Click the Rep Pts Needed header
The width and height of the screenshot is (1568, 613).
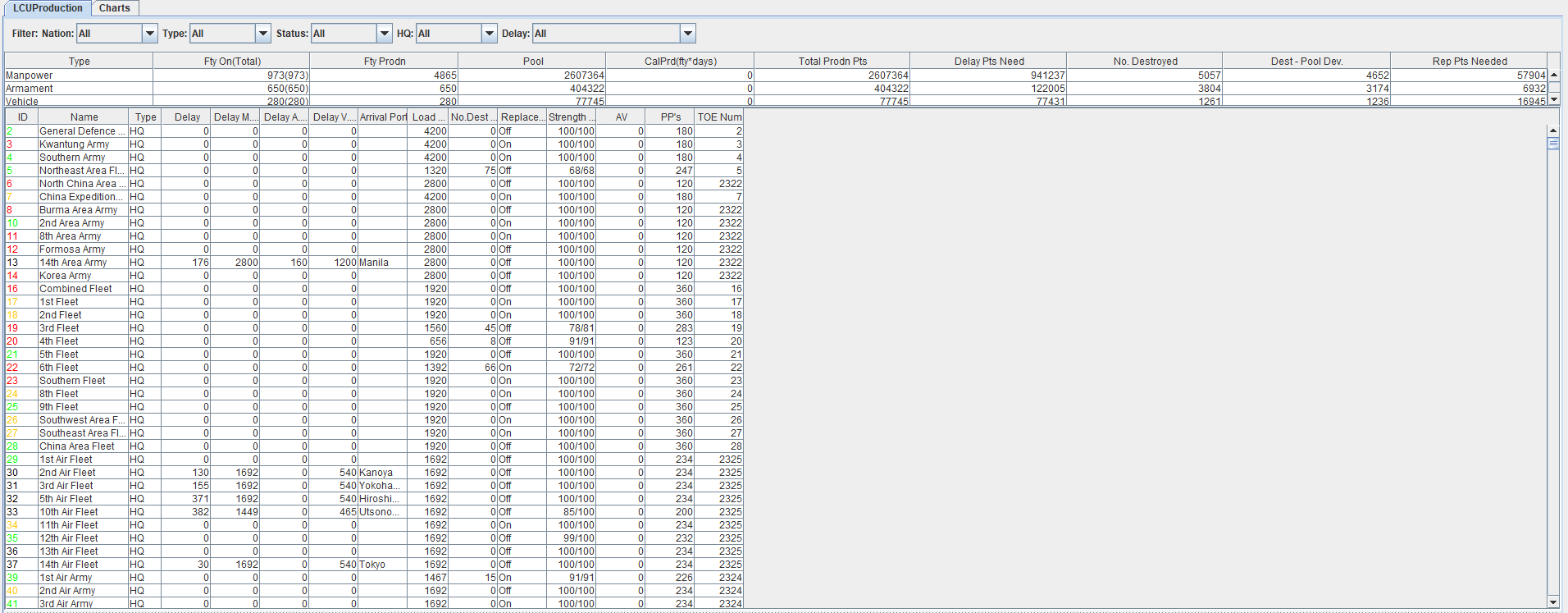click(1470, 62)
